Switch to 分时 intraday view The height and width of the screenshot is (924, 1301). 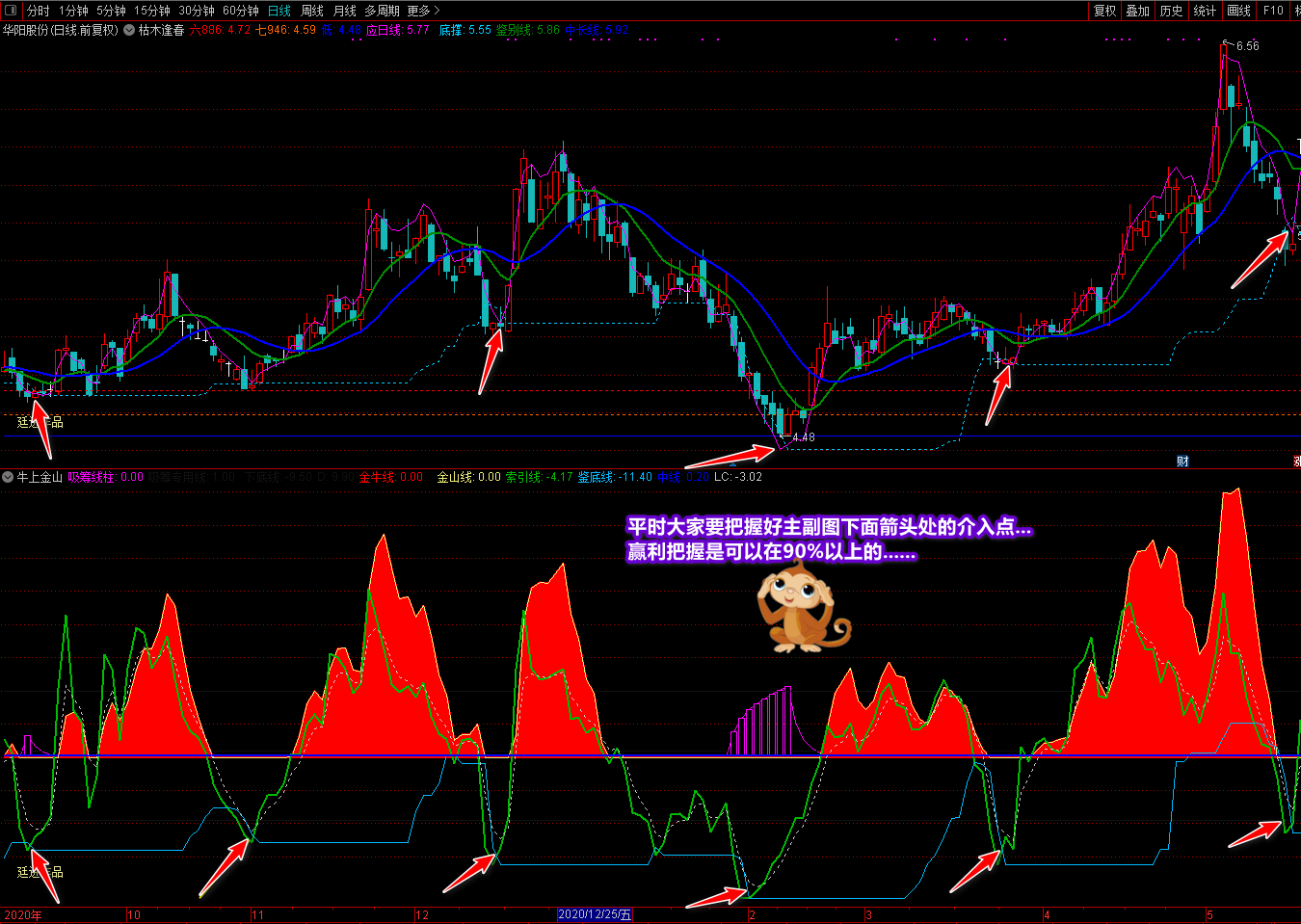(39, 11)
